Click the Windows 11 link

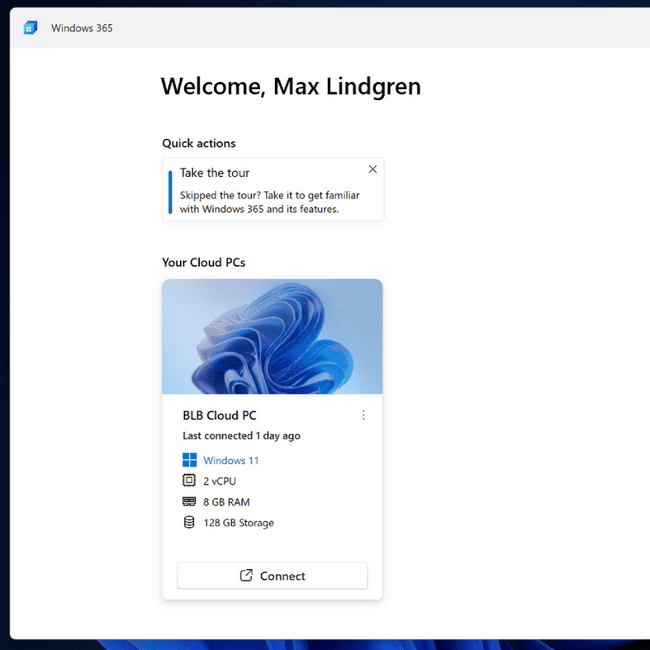pyautogui.click(x=231, y=461)
